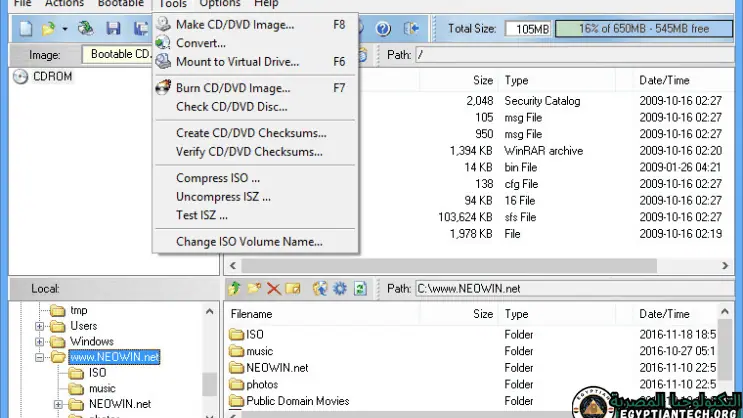This screenshot has width=743, height=418.
Task: Select Test ISZ menu entry
Action: [255, 215]
